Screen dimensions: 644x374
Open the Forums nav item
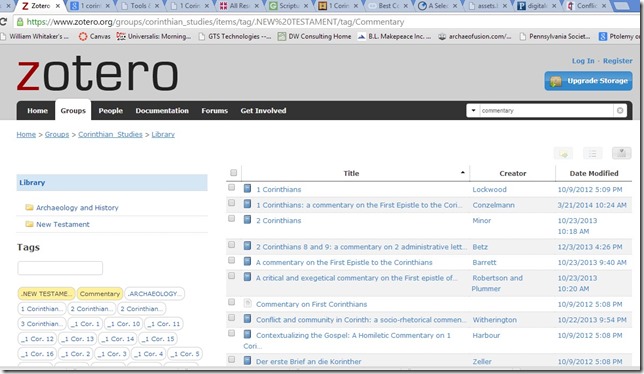[x=214, y=111]
